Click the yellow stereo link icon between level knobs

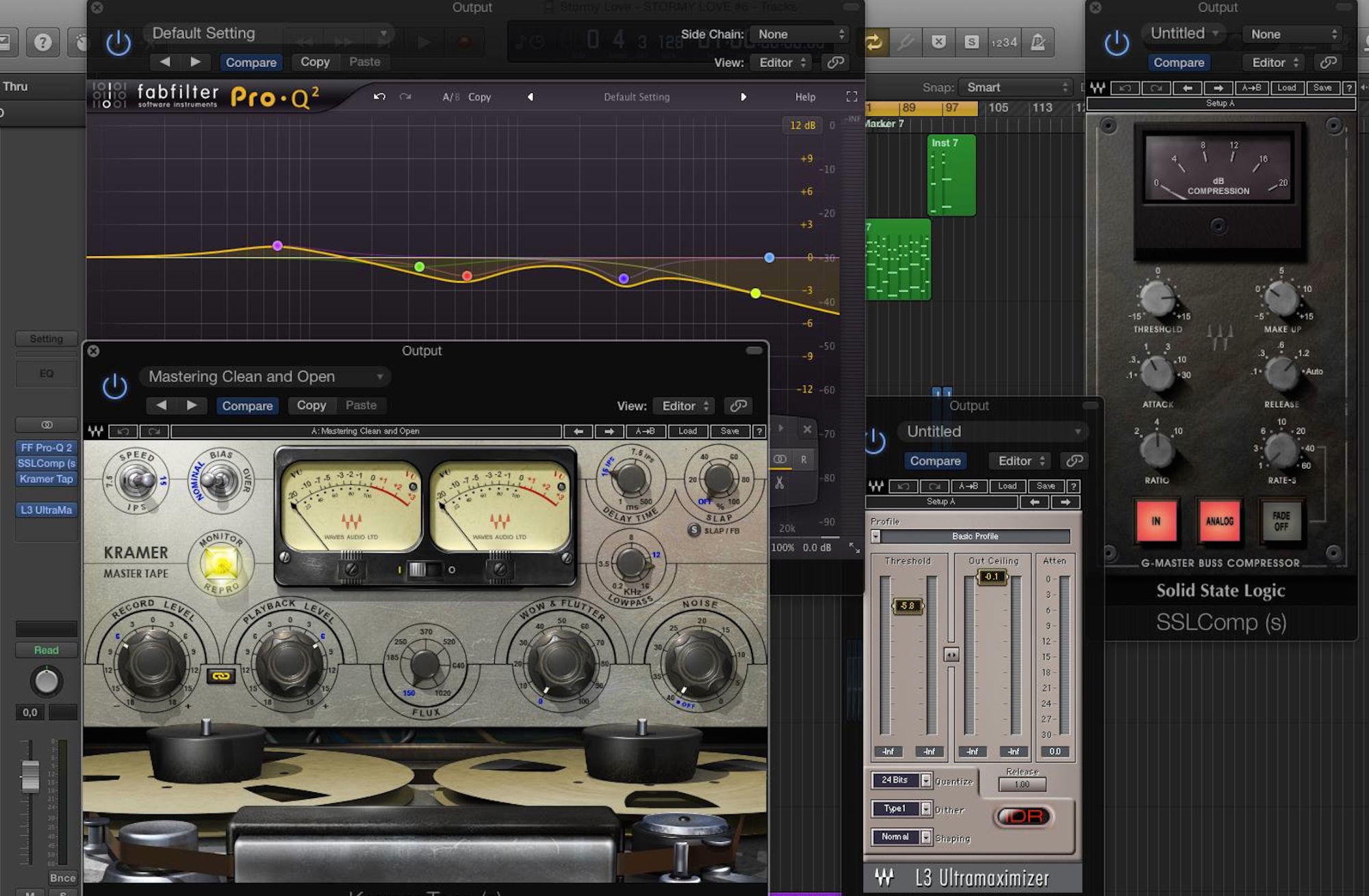coord(220,676)
